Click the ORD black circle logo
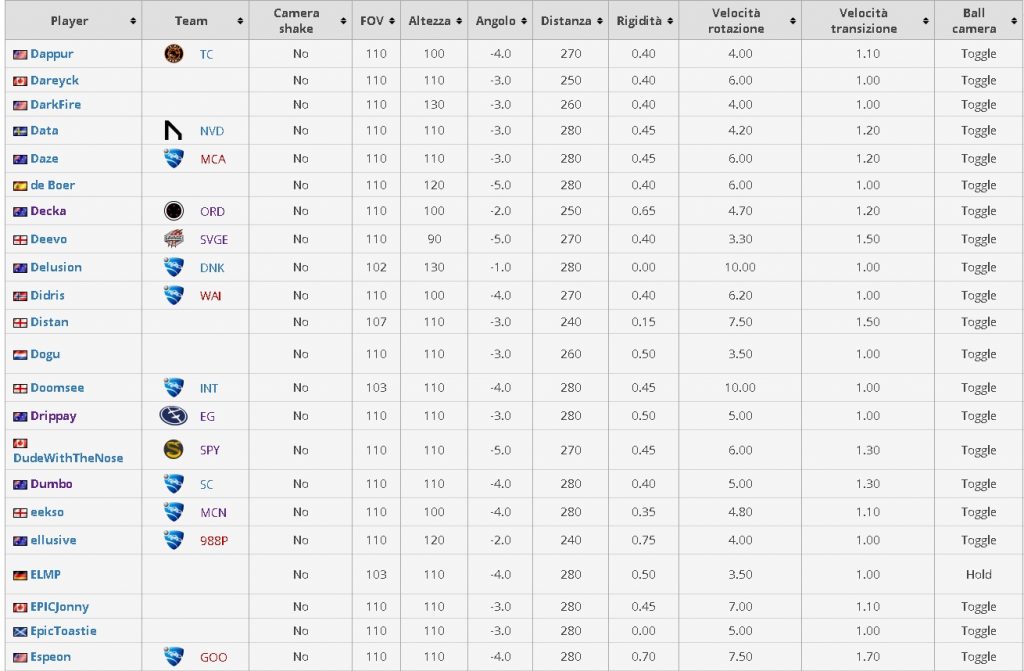 (x=173, y=211)
